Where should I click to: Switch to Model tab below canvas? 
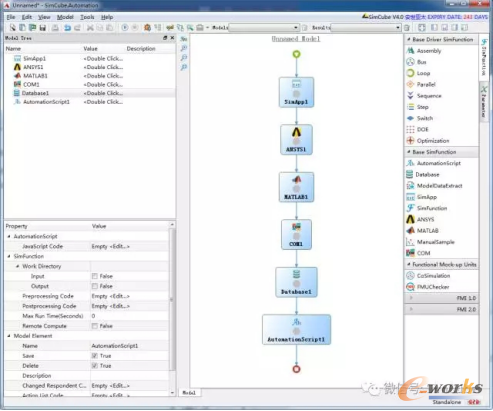pos(189,393)
